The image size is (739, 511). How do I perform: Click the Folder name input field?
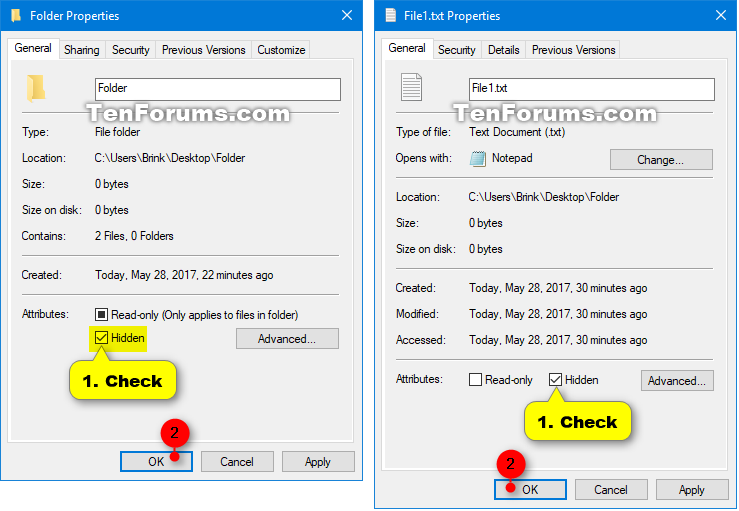coord(217,89)
